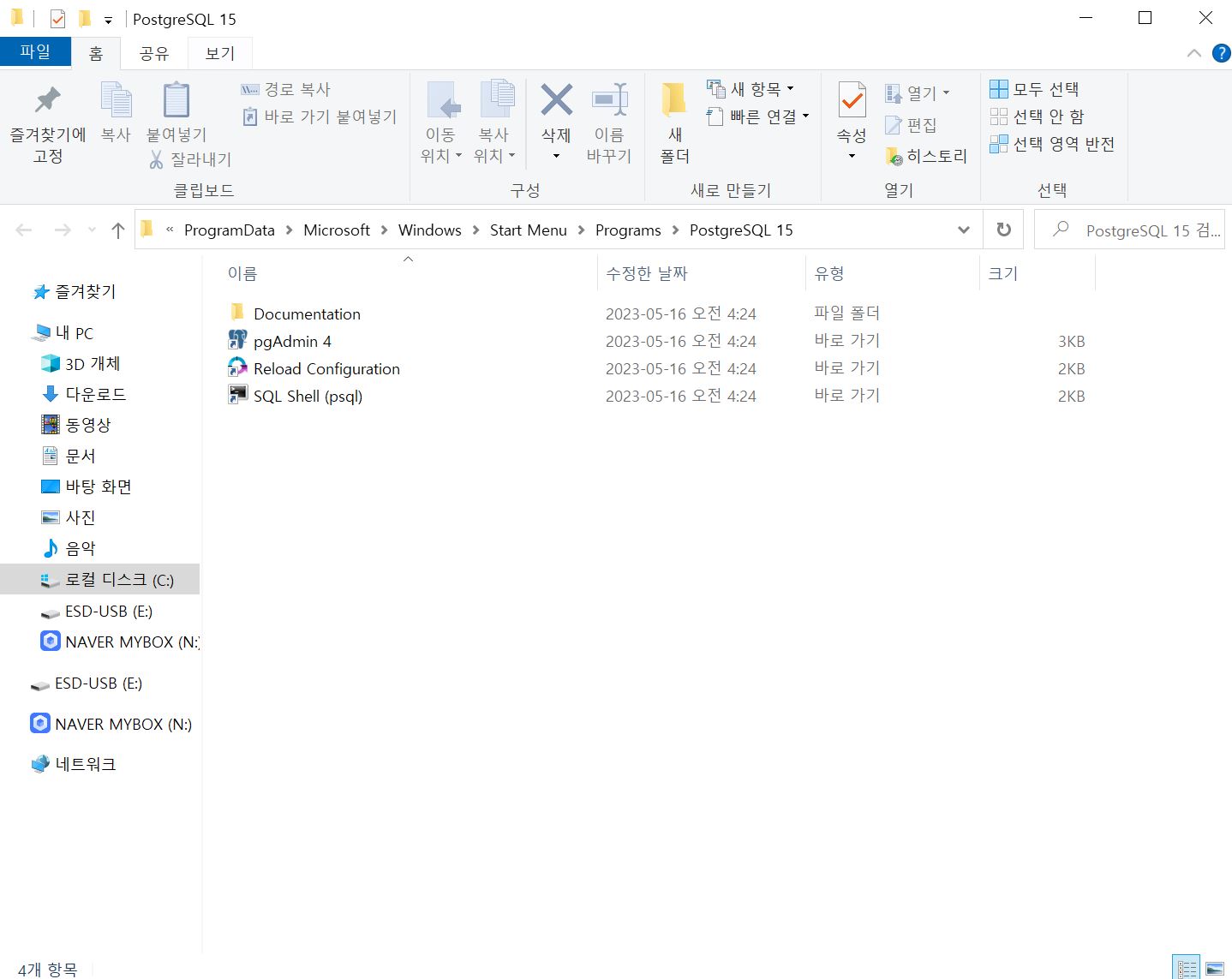Click Invert selection (선택 영역 반전)
Viewport: 1232px width, 979px height.
[1052, 144]
